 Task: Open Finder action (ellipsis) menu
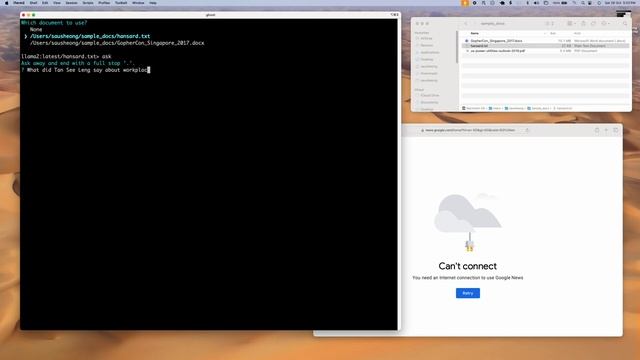coord(606,24)
